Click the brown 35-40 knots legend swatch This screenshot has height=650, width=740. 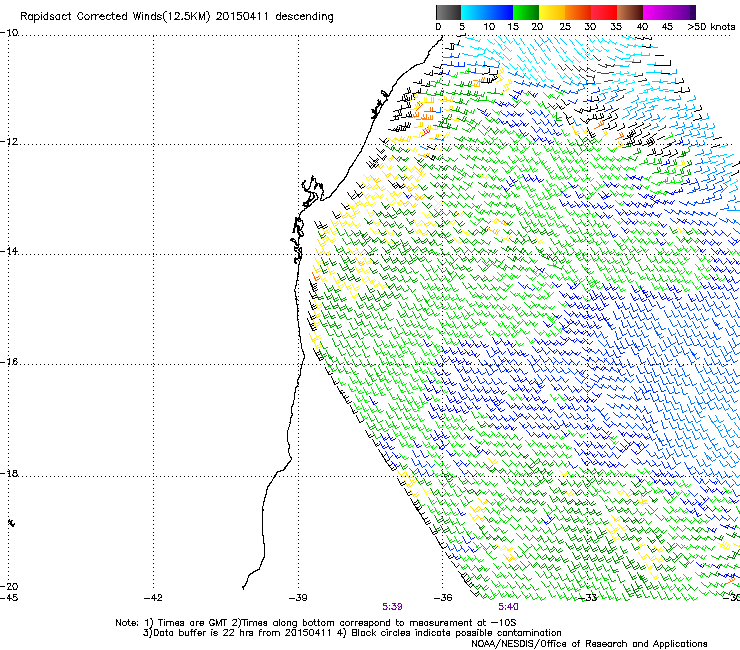[x=630, y=12]
